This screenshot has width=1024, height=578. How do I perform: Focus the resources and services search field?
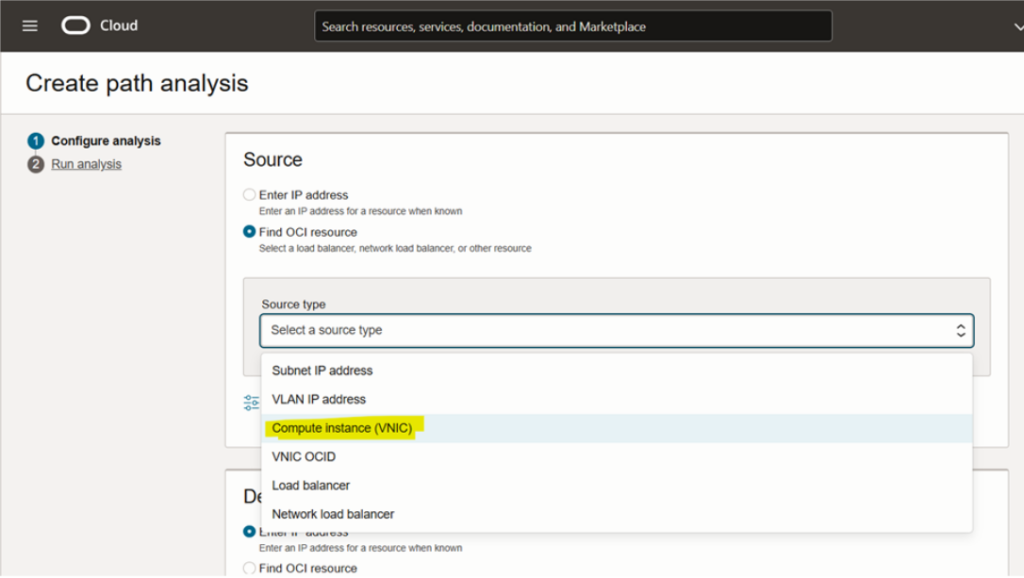pyautogui.click(x=573, y=27)
